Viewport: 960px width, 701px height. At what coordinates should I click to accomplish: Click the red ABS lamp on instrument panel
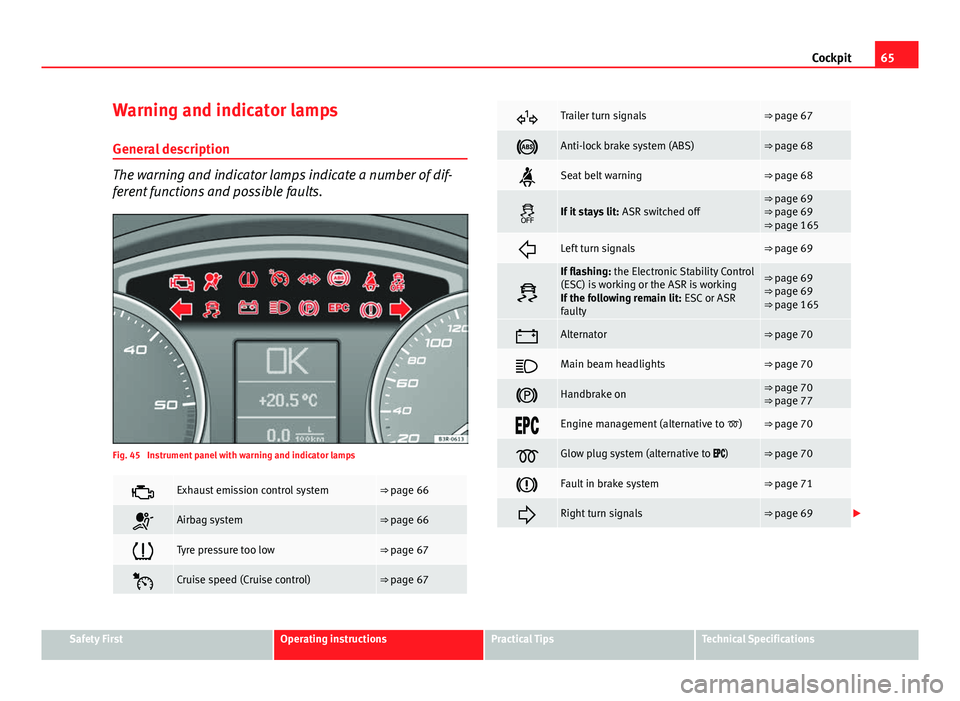pos(339,279)
